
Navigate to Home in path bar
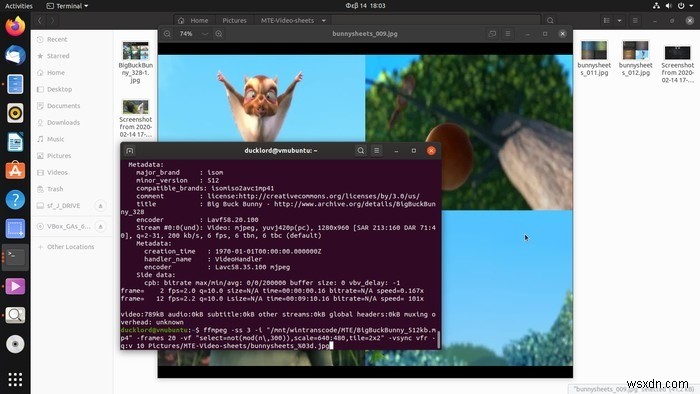193,21
